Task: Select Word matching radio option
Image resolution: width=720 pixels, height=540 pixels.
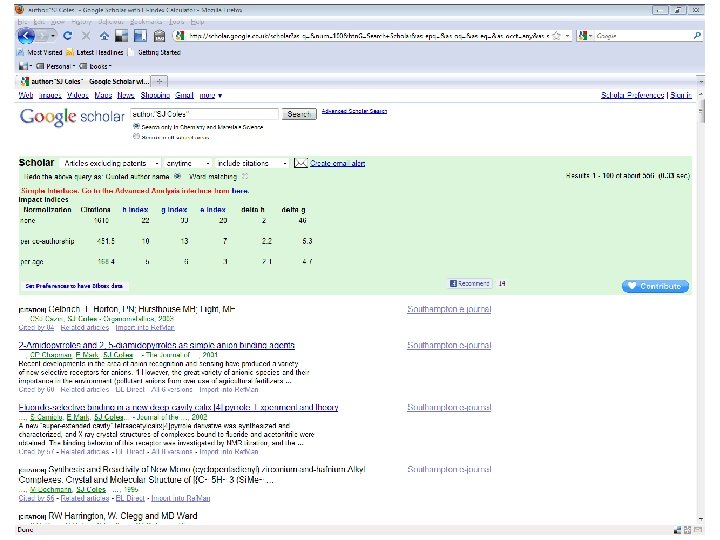Action: [245, 176]
